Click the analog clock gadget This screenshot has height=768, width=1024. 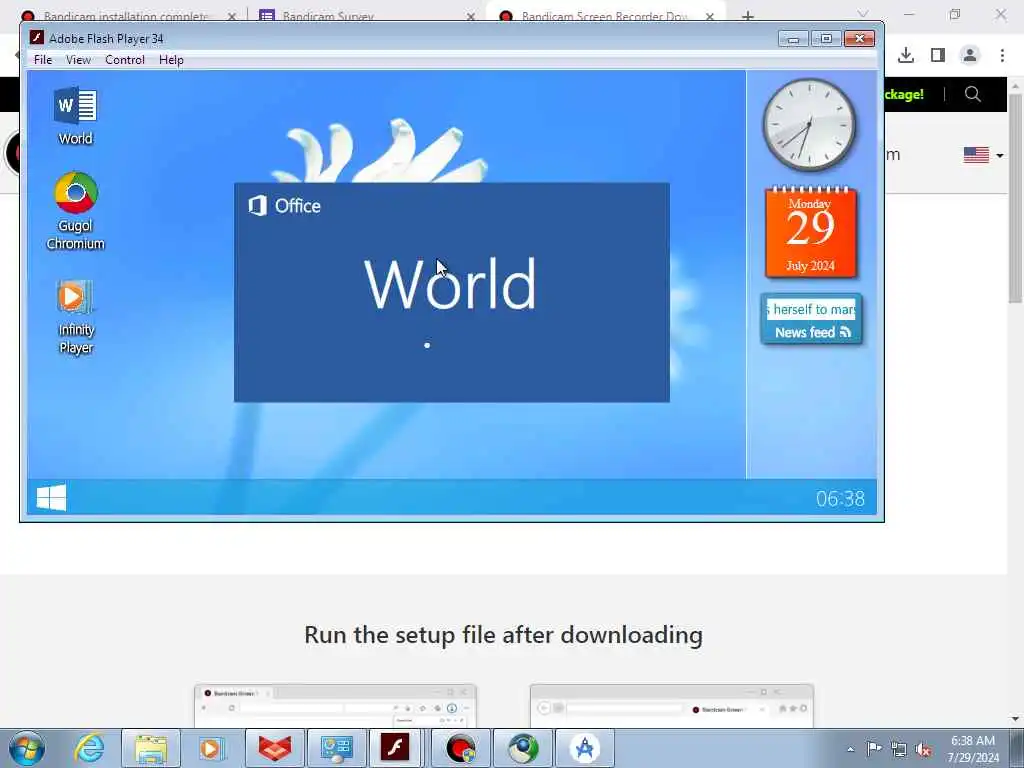(809, 125)
